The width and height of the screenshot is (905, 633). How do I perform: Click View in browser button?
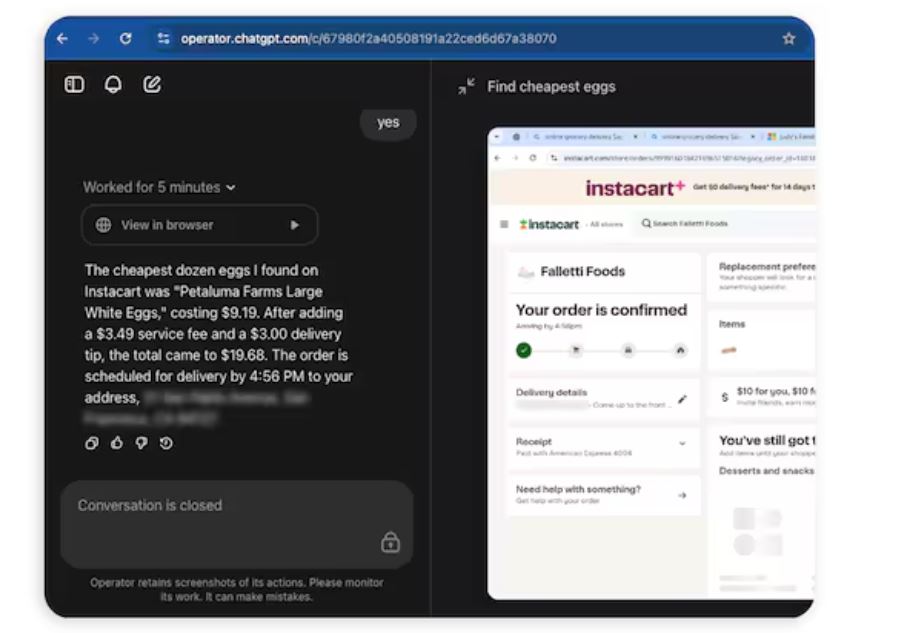click(200, 225)
